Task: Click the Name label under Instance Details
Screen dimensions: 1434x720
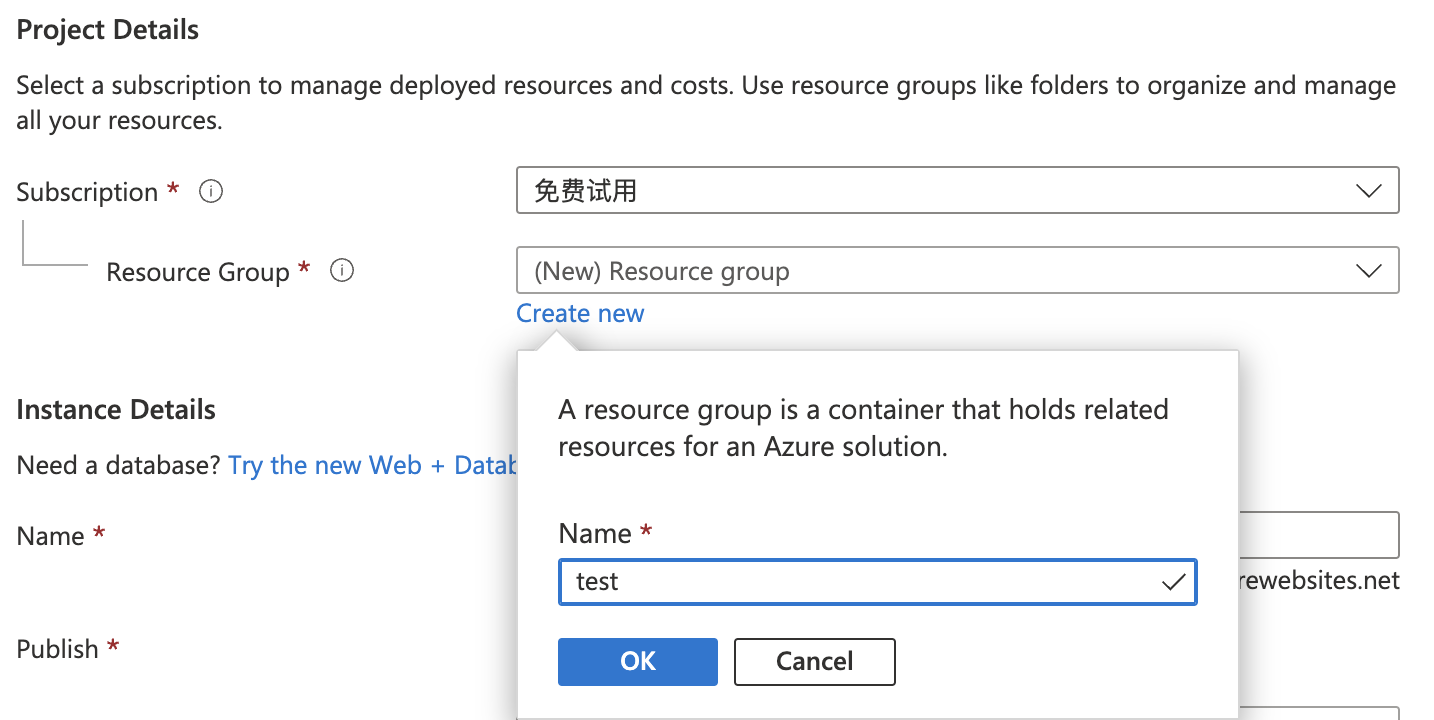Action: [50, 536]
